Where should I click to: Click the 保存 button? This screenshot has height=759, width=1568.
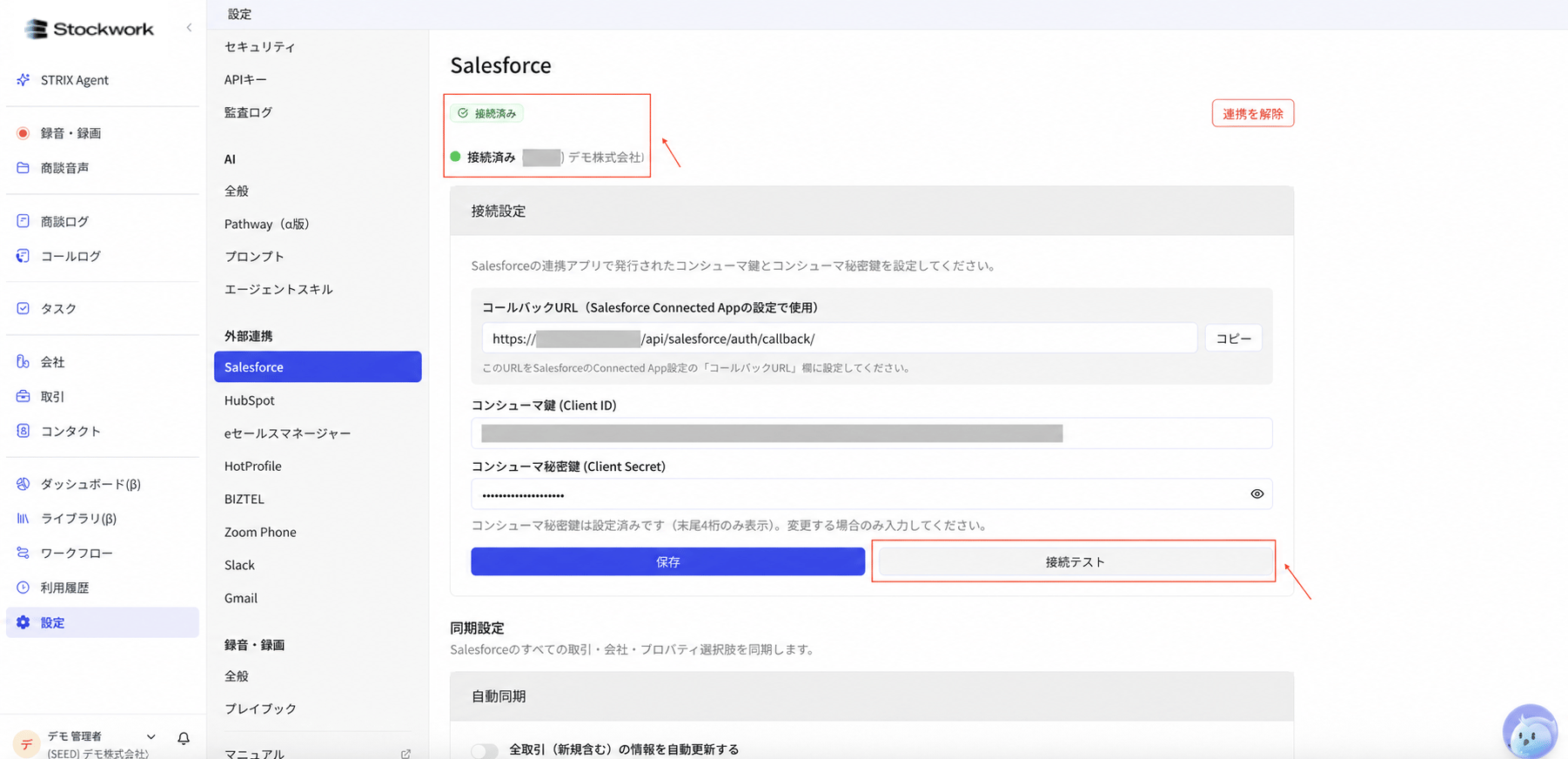[668, 562]
